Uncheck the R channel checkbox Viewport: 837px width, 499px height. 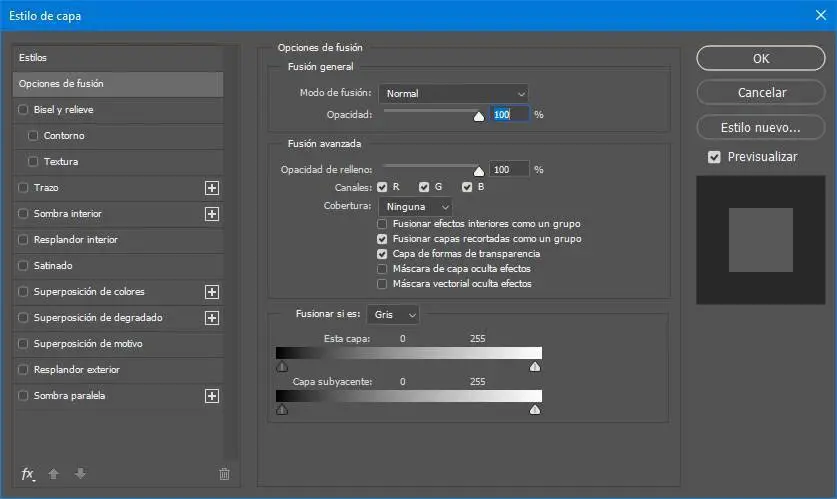(382, 187)
